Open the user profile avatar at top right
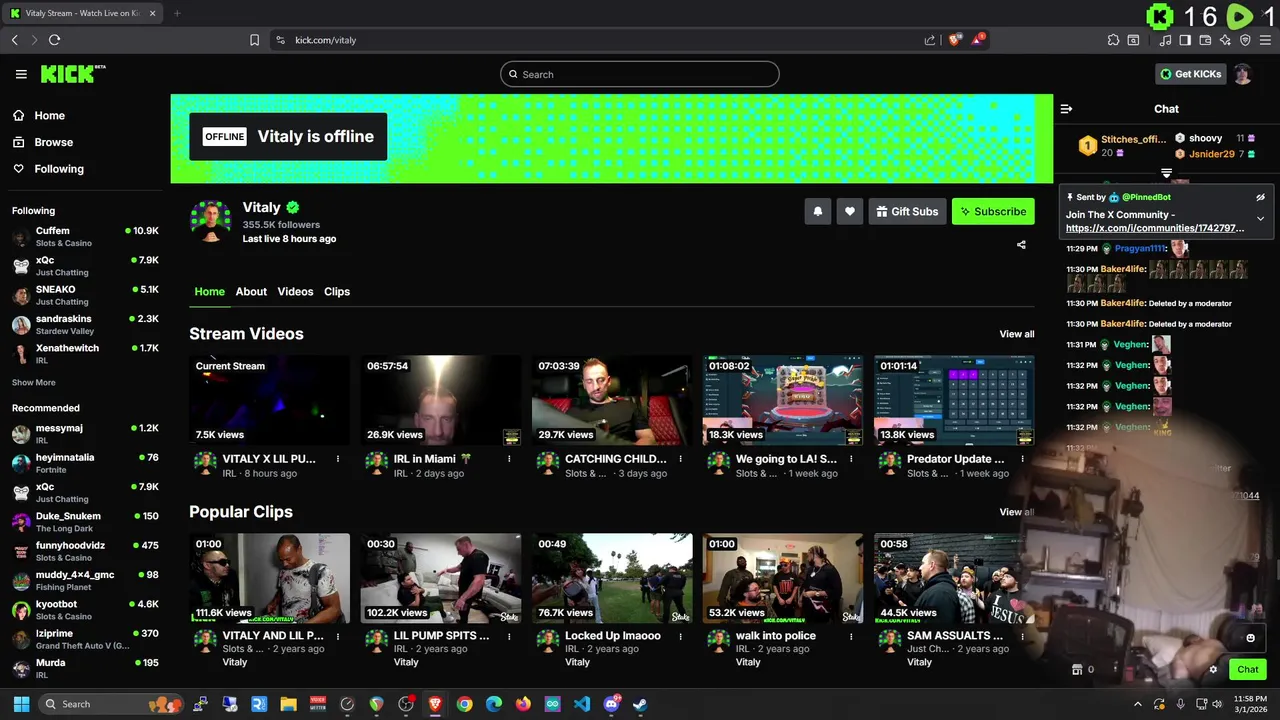The width and height of the screenshot is (1280, 720). 1242,74
